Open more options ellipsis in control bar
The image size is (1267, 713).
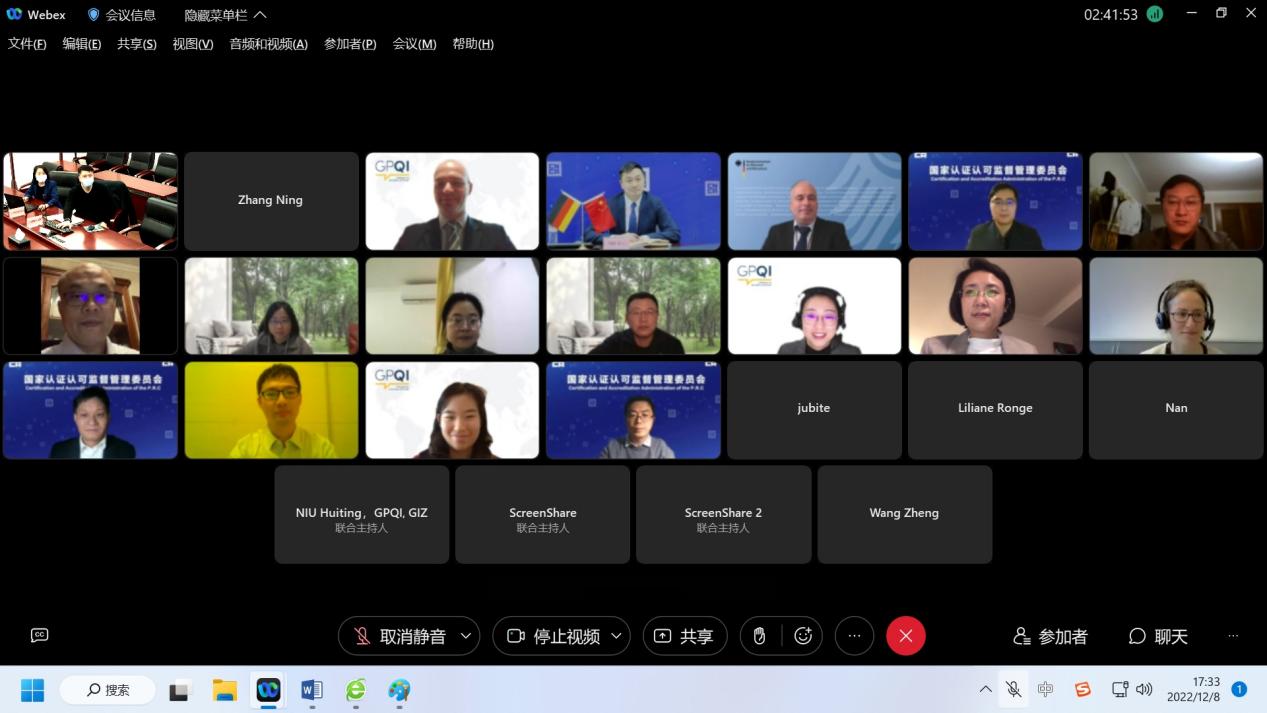click(854, 636)
